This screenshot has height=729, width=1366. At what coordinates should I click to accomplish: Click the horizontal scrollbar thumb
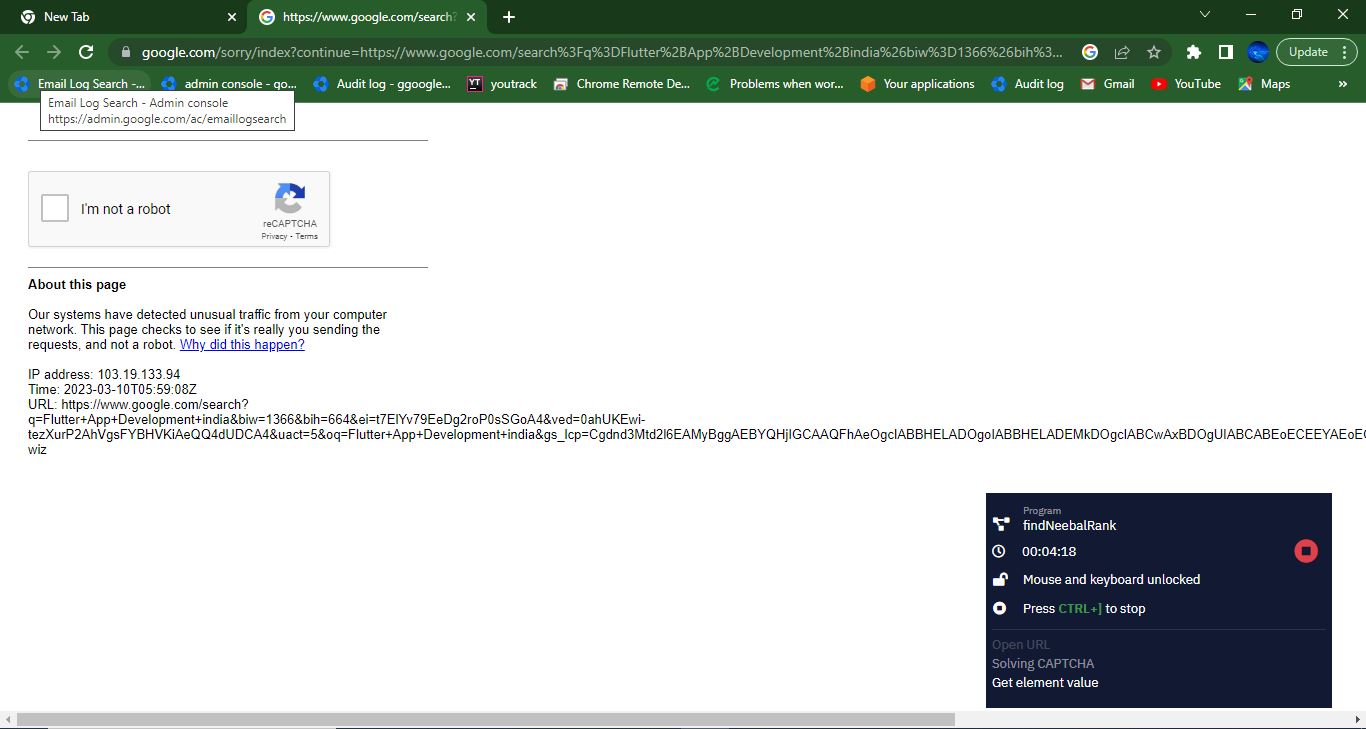click(x=485, y=720)
